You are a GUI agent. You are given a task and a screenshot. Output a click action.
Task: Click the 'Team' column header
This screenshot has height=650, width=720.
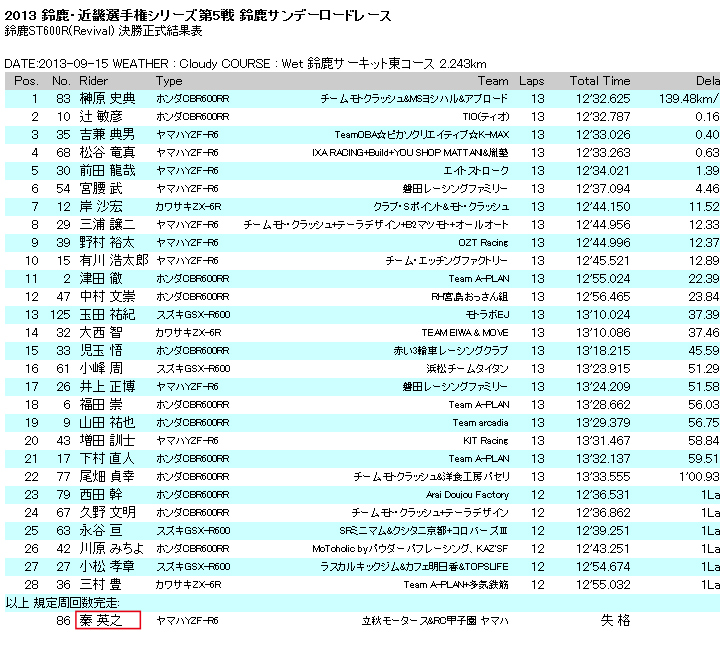[493, 81]
